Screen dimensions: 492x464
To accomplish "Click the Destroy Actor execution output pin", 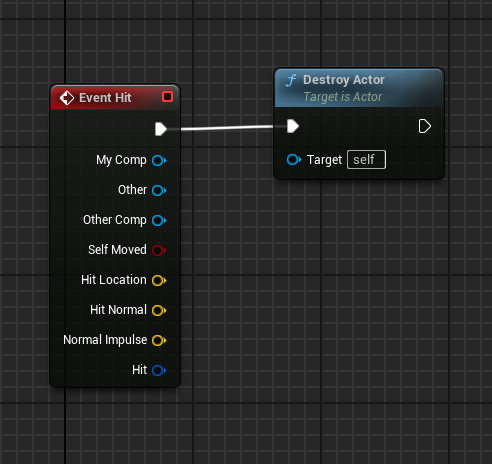I will (425, 126).
